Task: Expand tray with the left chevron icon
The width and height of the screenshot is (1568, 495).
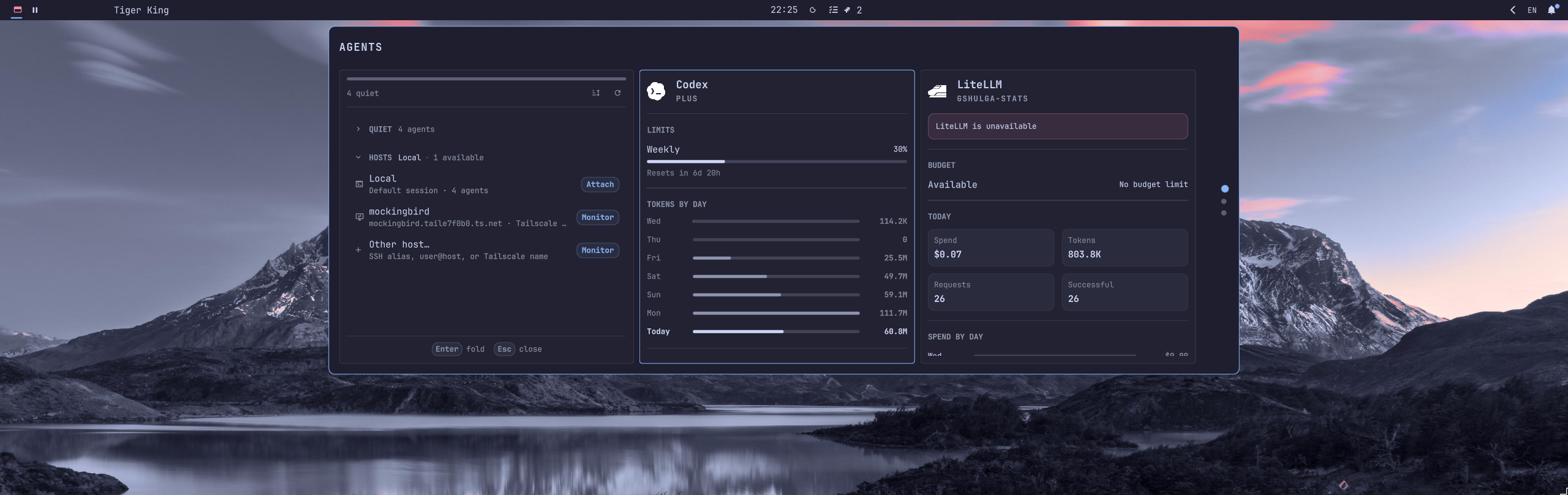Action: [x=1513, y=10]
